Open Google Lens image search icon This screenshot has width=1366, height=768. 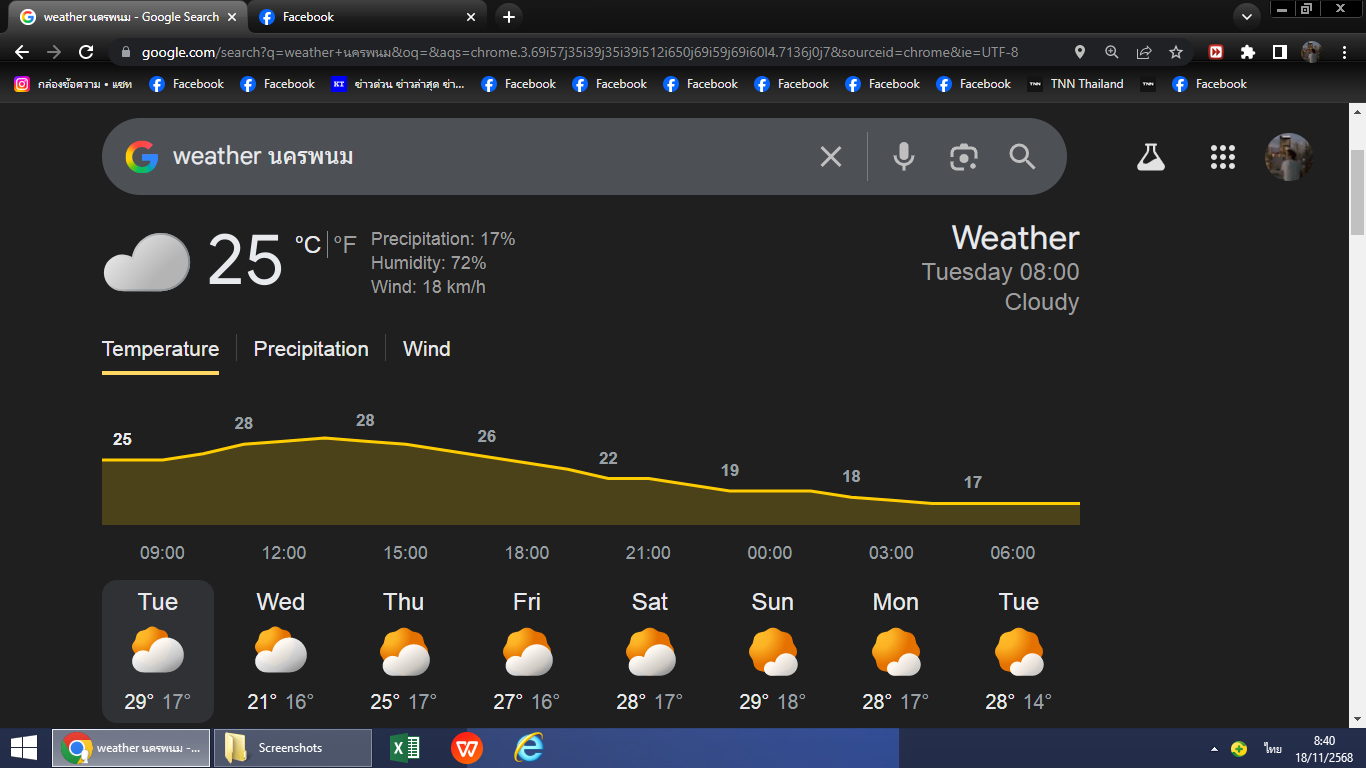point(963,156)
